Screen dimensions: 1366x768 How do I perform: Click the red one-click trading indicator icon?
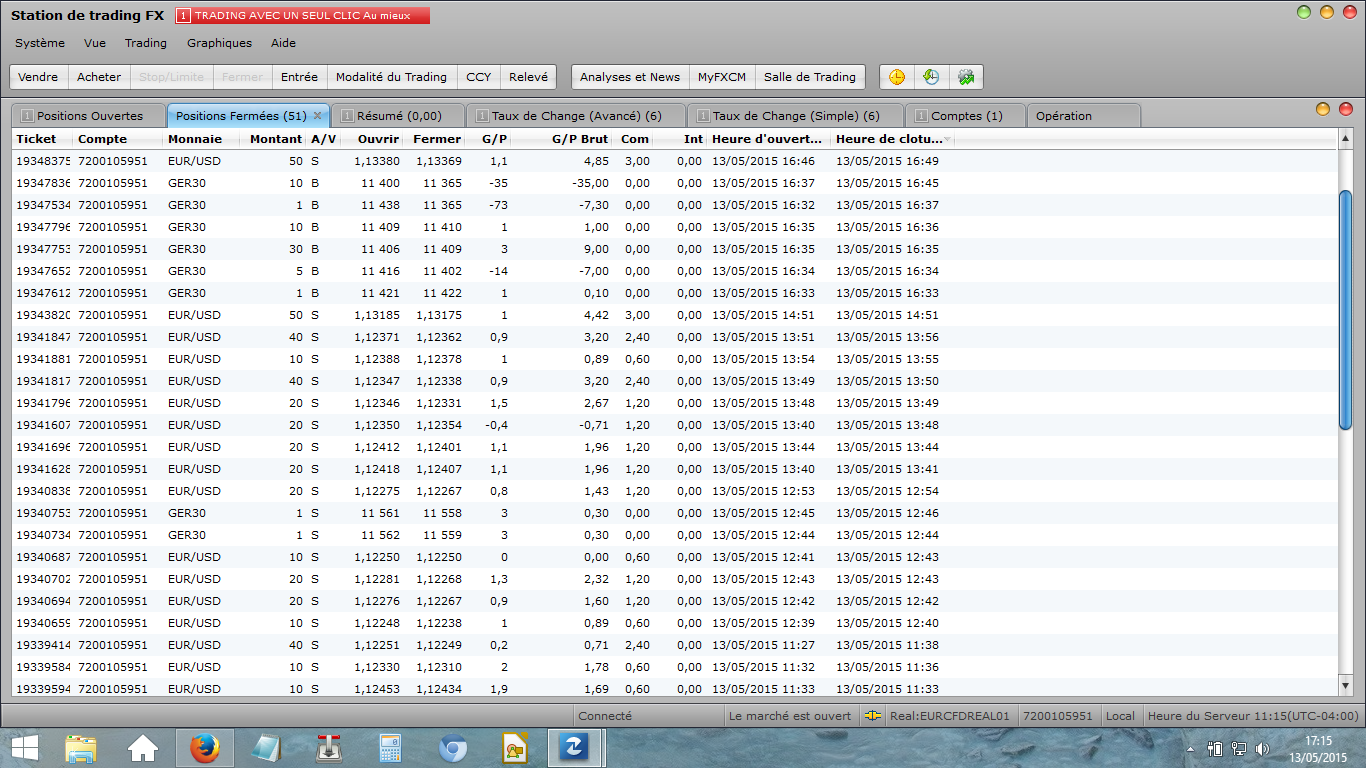pyautogui.click(x=183, y=16)
